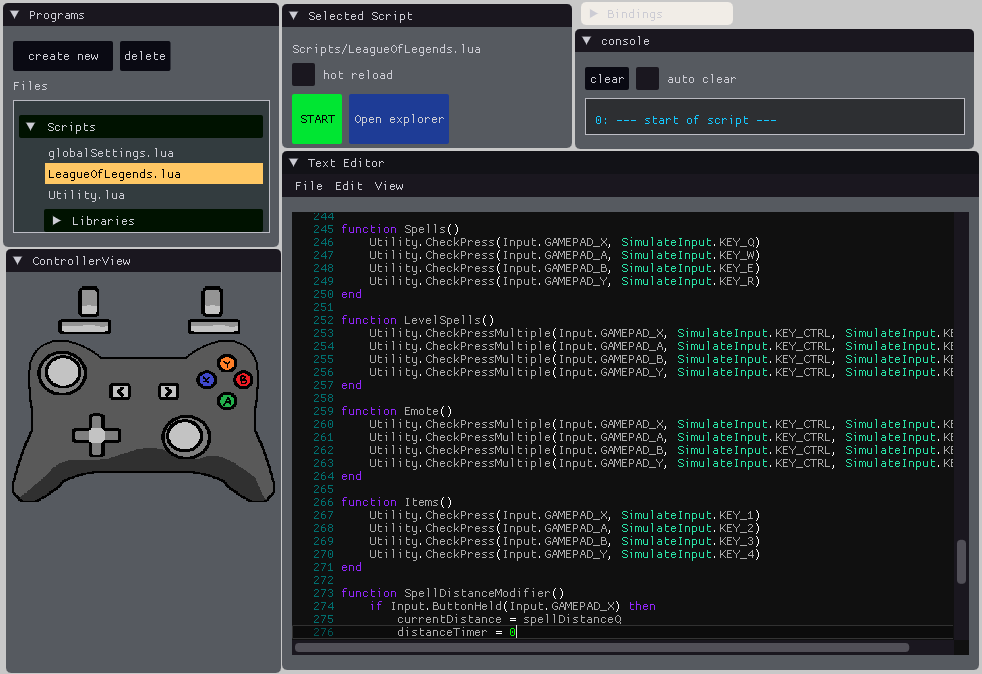
Task: Click 'distanceTimer = 0' on line 276
Action: click(457, 632)
